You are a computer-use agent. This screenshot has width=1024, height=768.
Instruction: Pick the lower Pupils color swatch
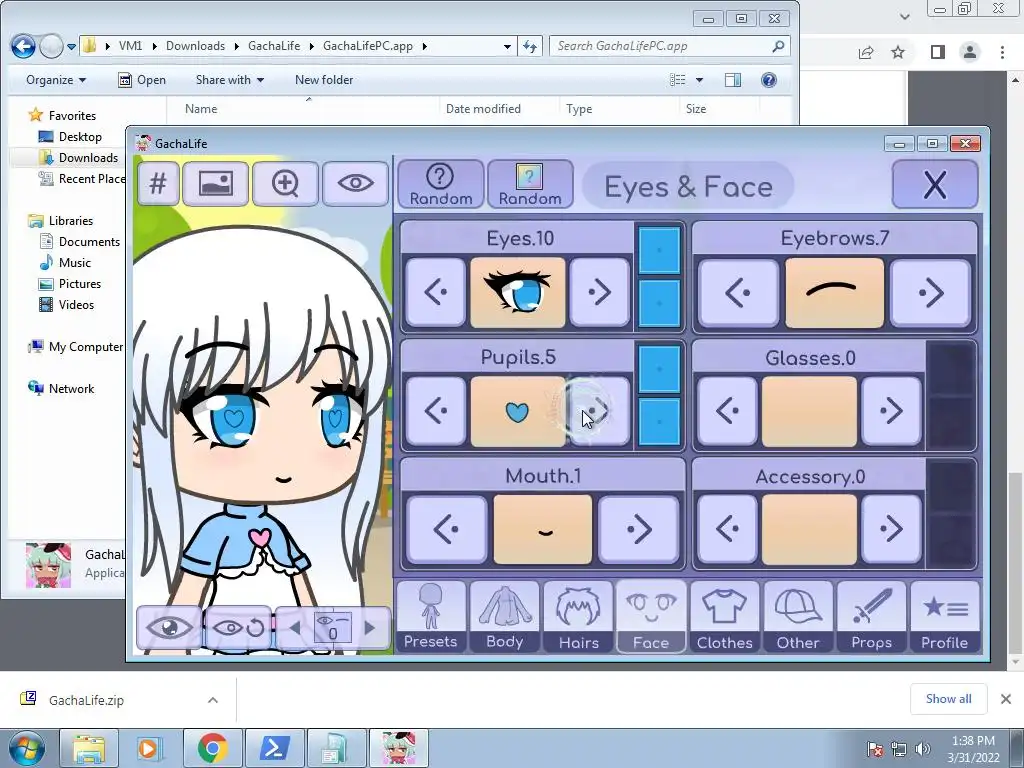(659, 422)
